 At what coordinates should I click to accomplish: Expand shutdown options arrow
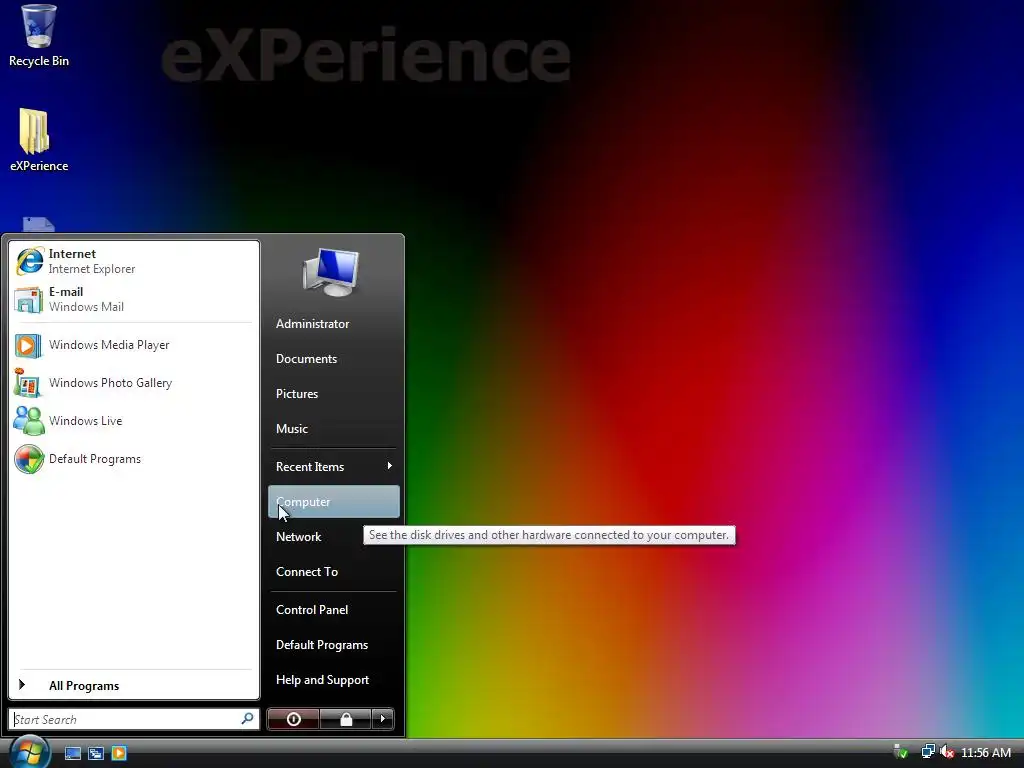[383, 719]
